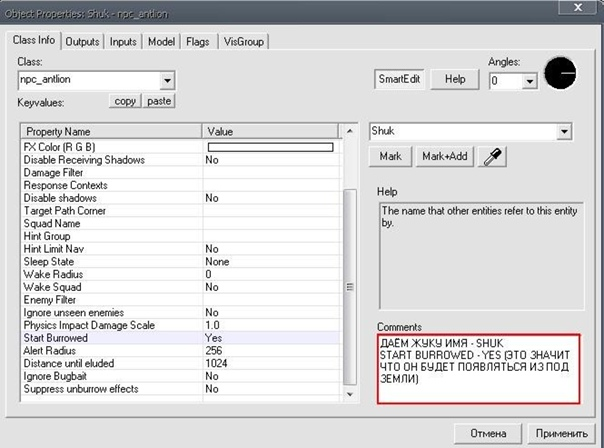Select the Disable Receiving Shadows row
This screenshot has width=604, height=448.
(180, 160)
